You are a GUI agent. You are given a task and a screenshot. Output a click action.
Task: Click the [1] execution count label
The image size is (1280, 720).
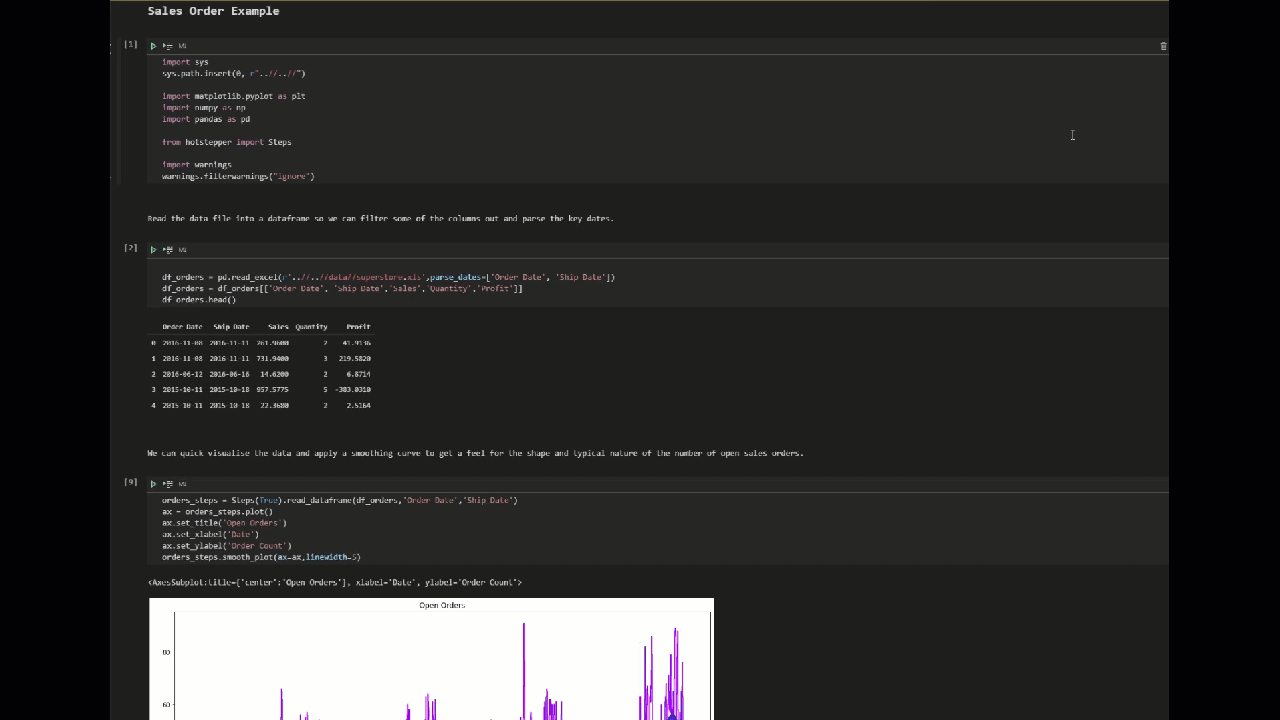tap(130, 44)
